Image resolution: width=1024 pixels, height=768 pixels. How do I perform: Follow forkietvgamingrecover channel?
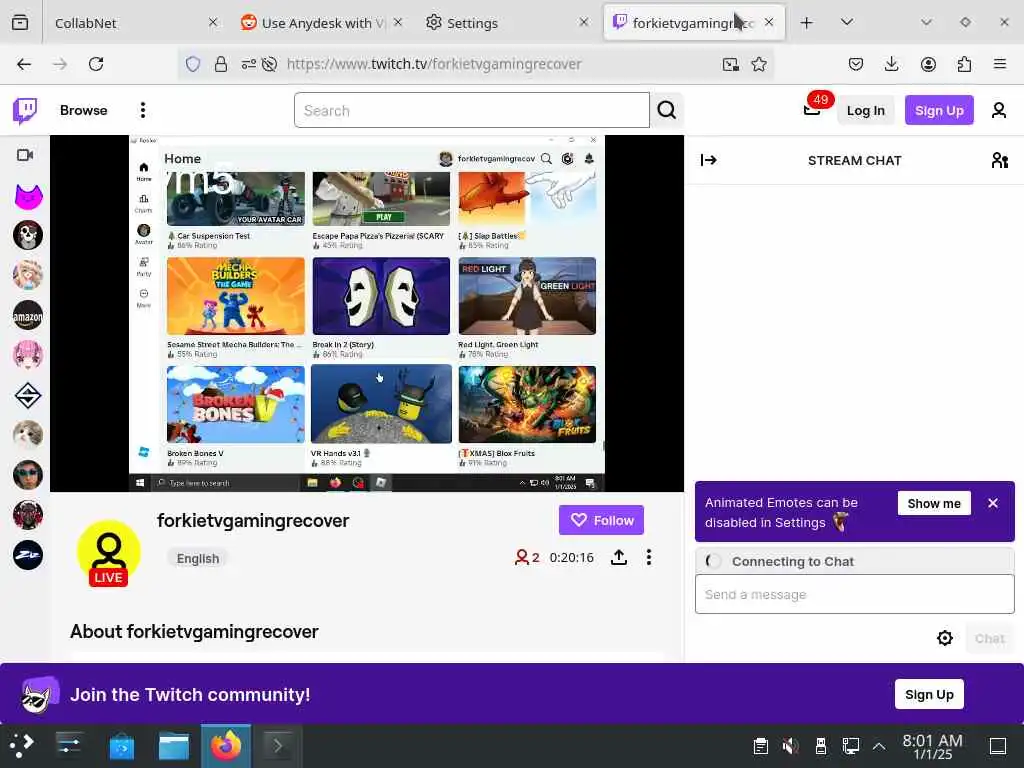tap(601, 520)
